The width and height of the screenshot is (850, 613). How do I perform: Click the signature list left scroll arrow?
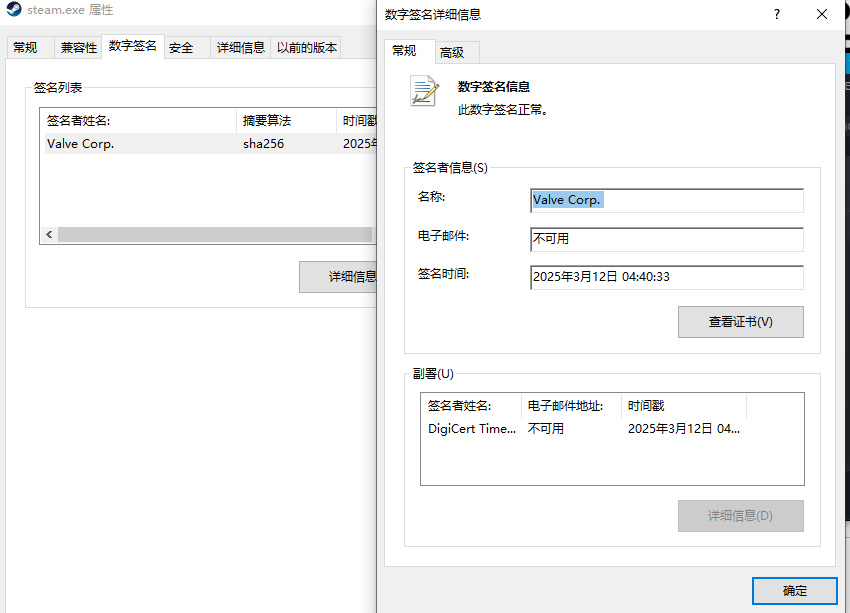[x=49, y=234]
